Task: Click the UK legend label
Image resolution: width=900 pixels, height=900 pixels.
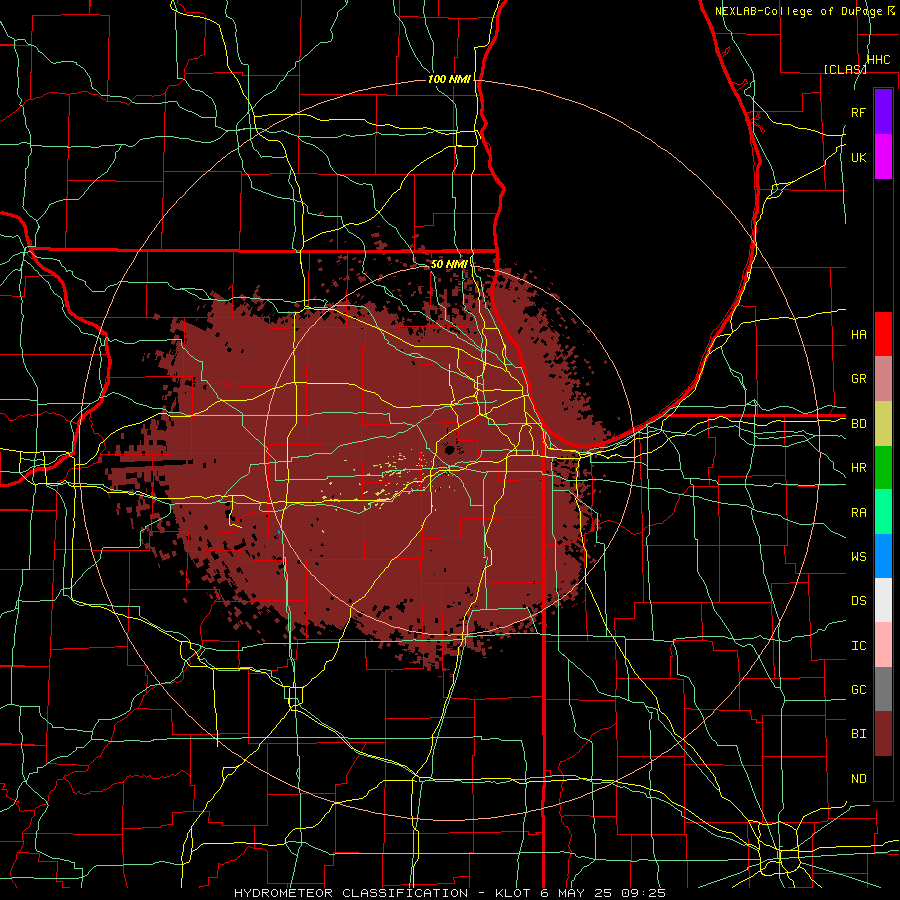Action: (859, 157)
